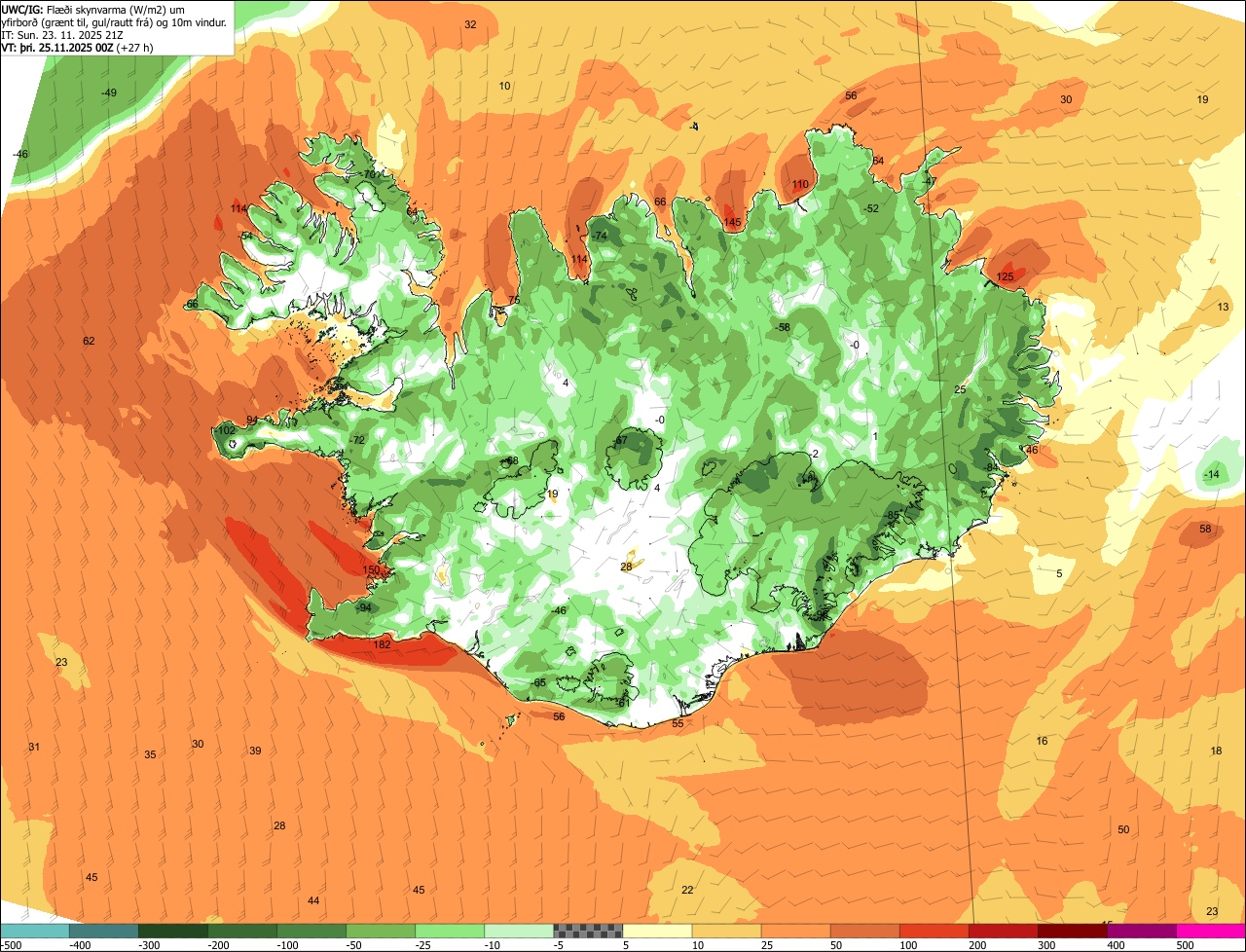Click the 75 value at fjord head
This screenshot has width=1246, height=952.
pyautogui.click(x=514, y=301)
